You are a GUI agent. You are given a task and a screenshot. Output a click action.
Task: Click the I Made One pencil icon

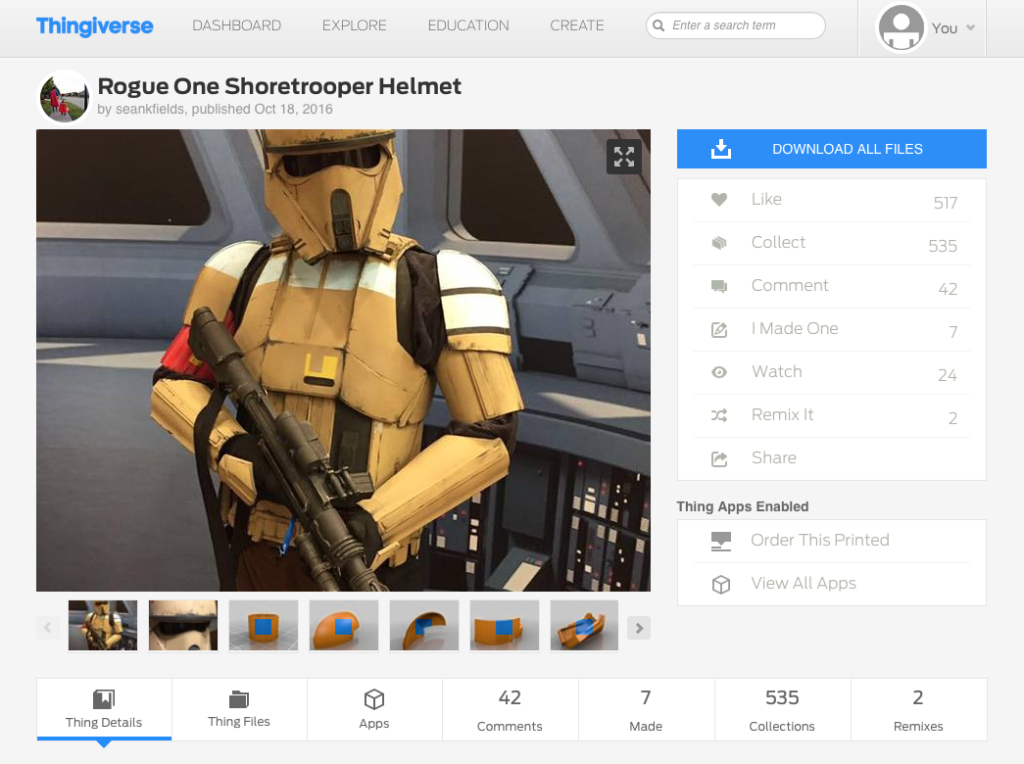(x=719, y=330)
